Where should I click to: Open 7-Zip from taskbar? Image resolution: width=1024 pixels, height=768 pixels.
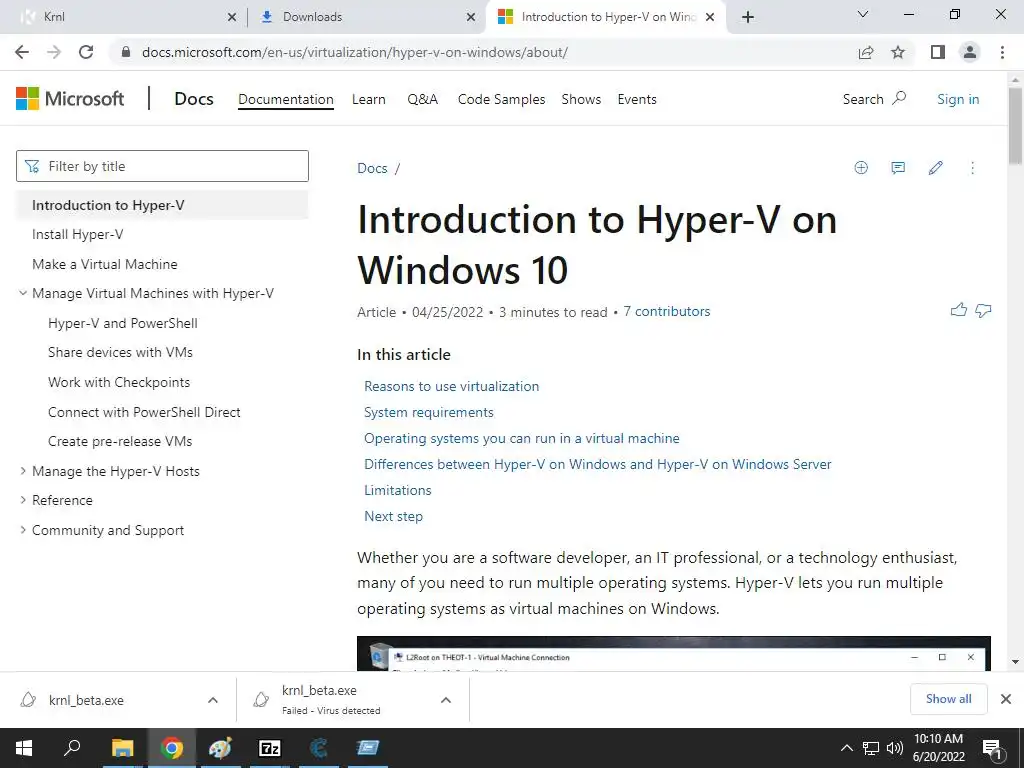pos(269,748)
